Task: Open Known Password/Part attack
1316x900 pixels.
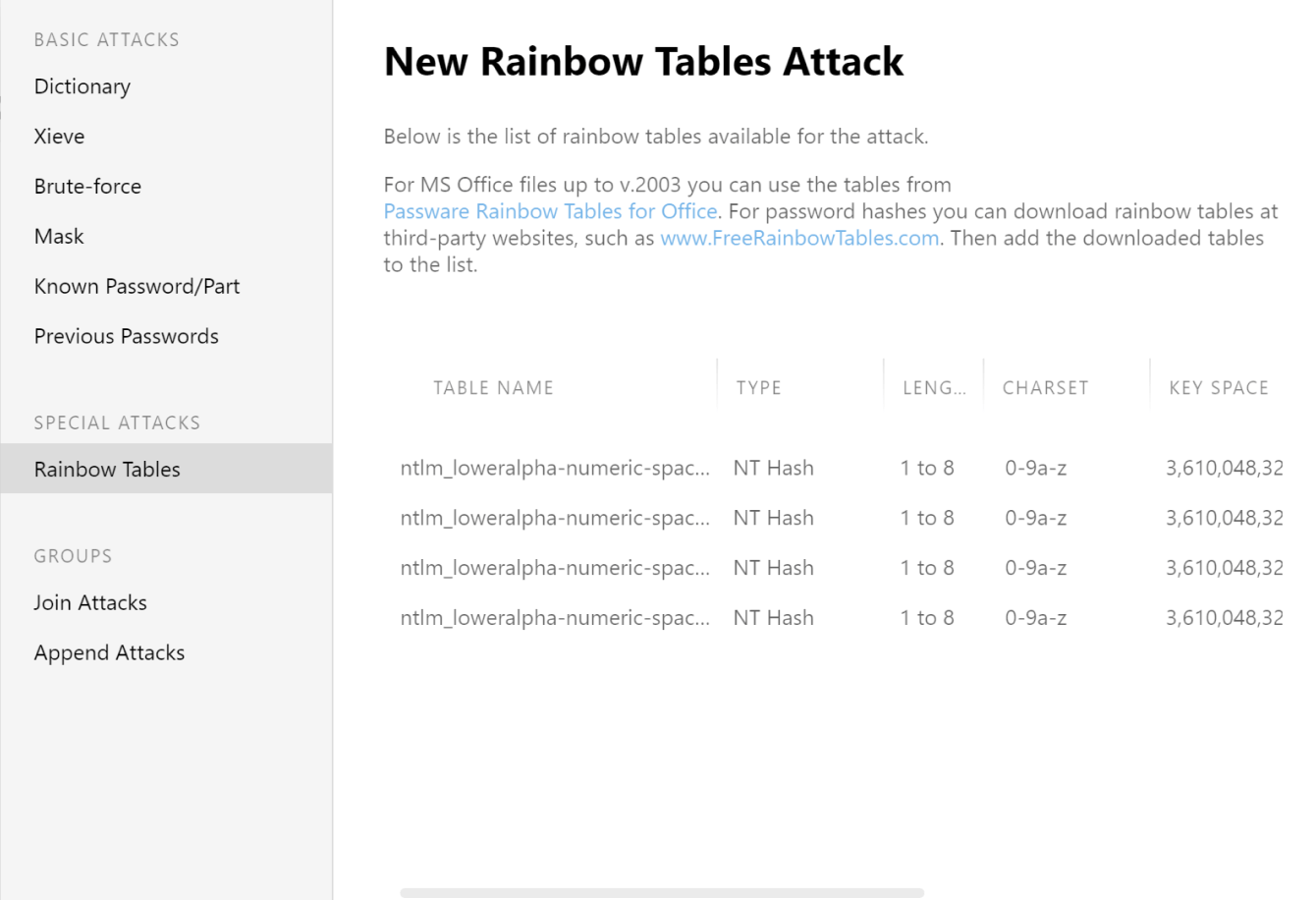Action: click(x=137, y=287)
